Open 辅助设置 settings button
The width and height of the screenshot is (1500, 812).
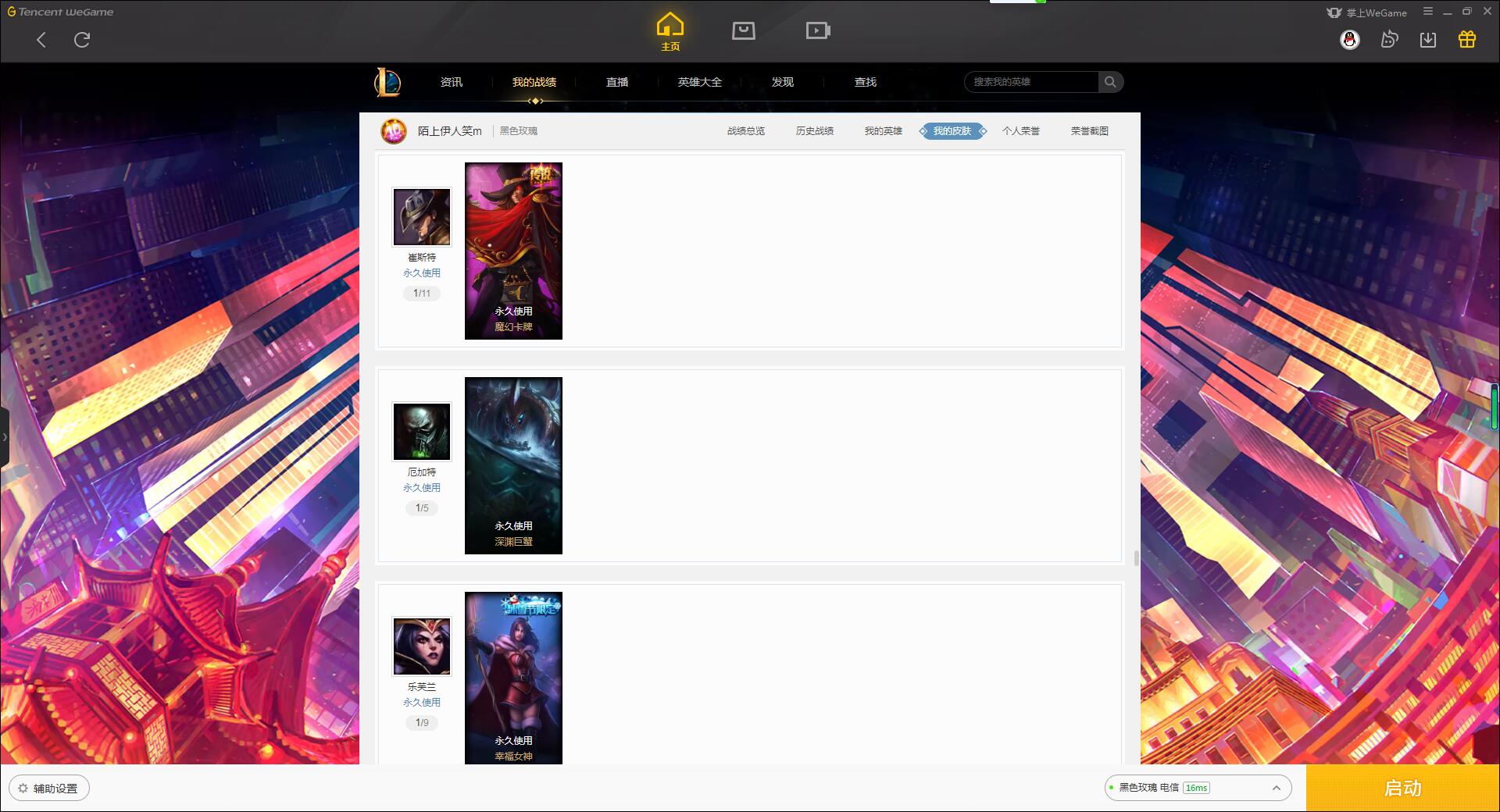(49, 789)
